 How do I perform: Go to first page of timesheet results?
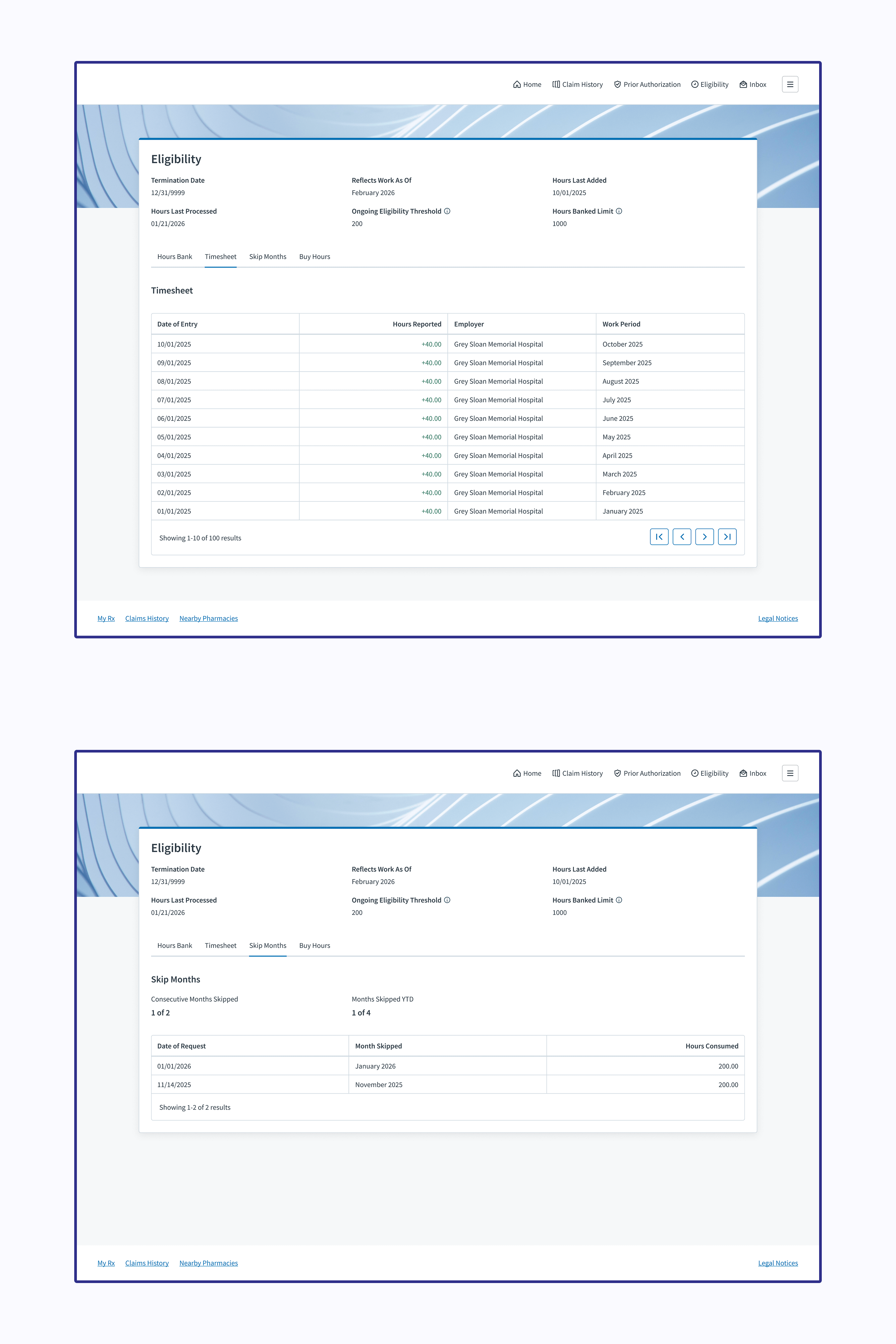[659, 537]
